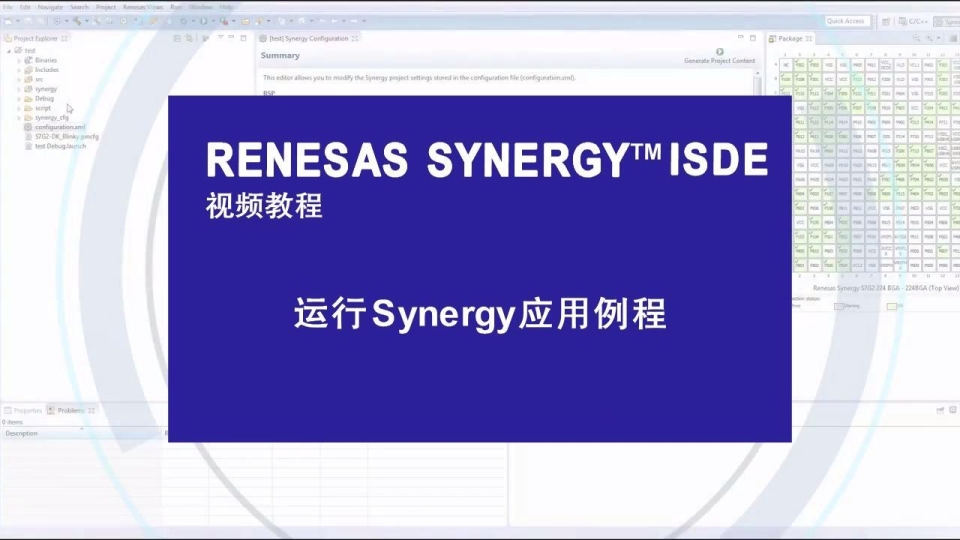
Task: Select the S7G2-DK_Blinky.pincfg file
Action: pos(67,137)
